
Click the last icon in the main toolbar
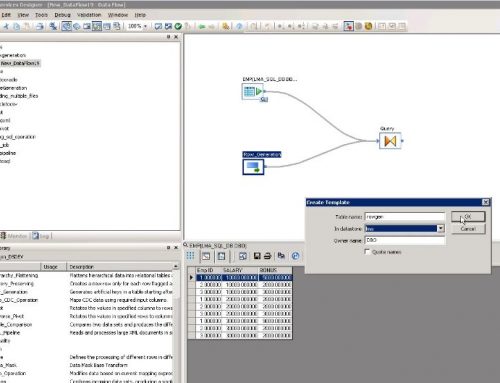[402, 26]
